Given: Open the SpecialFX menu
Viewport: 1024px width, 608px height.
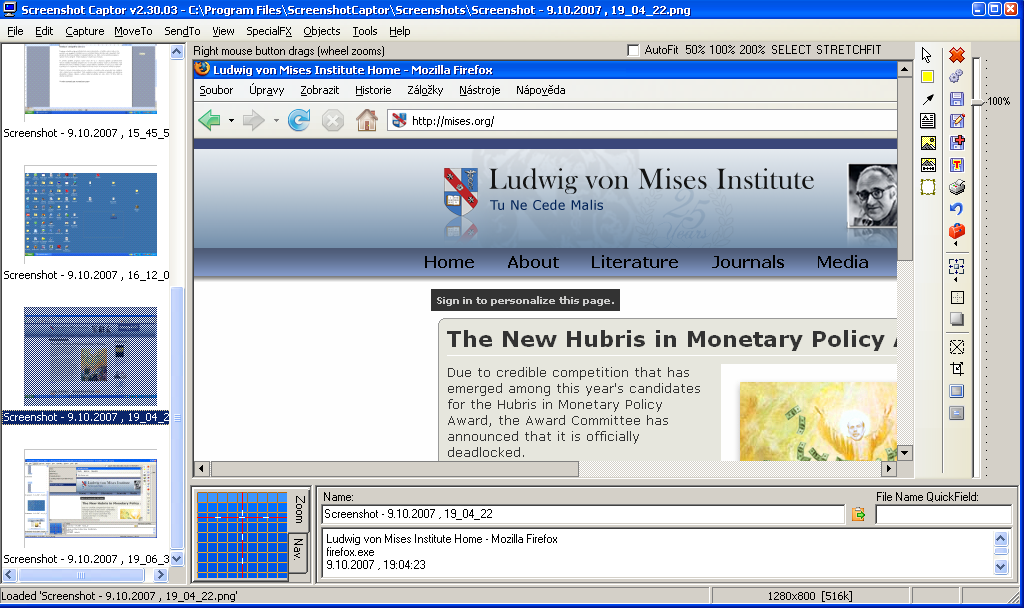Looking at the screenshot, I should point(268,31).
